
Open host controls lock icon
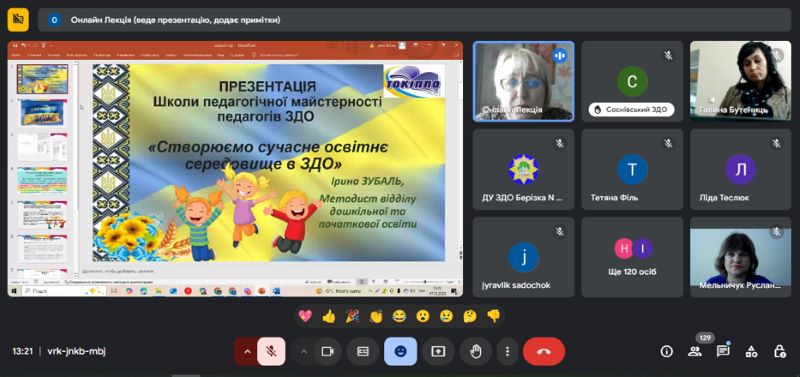779,351
